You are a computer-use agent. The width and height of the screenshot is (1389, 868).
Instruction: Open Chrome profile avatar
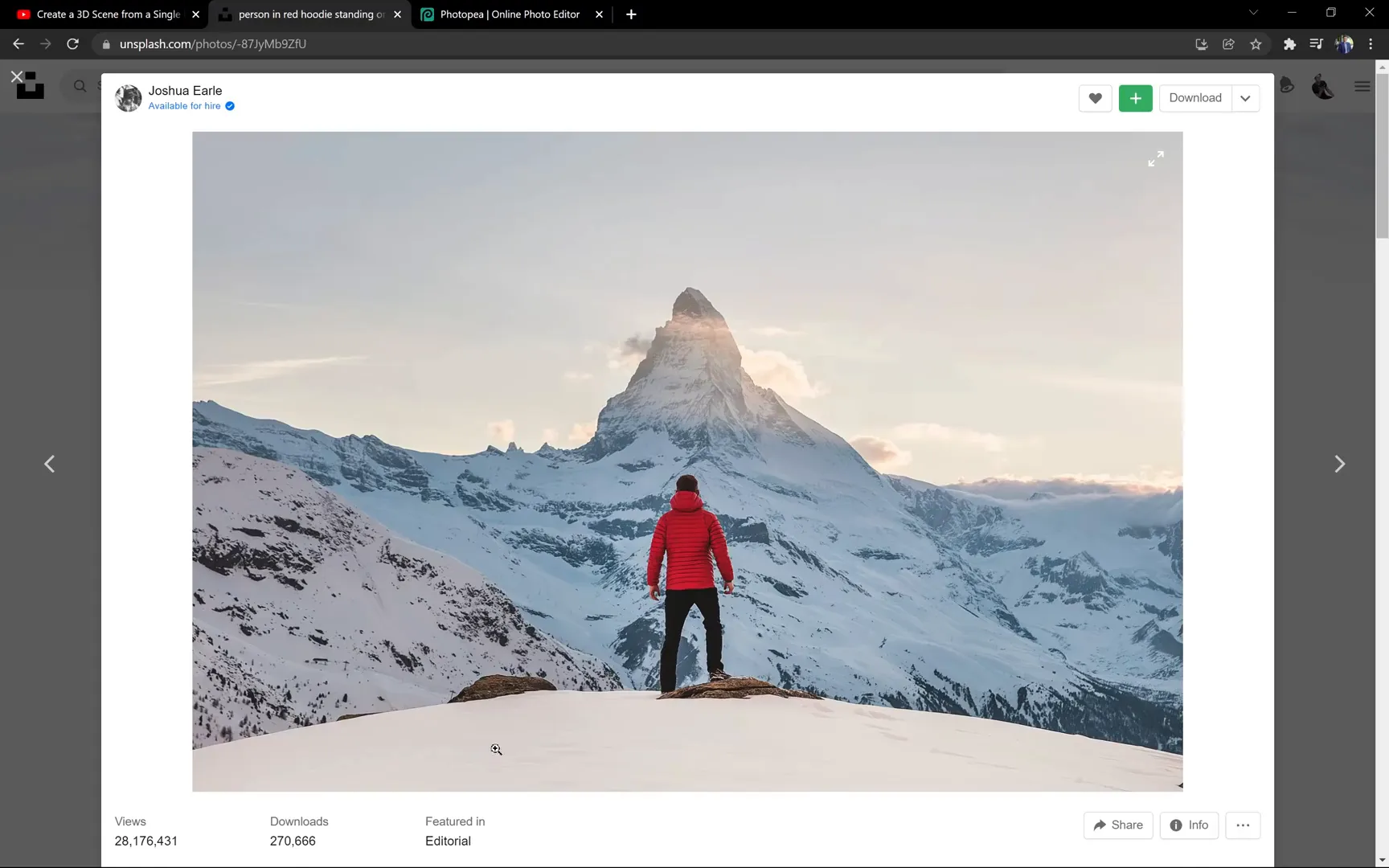point(1344,44)
